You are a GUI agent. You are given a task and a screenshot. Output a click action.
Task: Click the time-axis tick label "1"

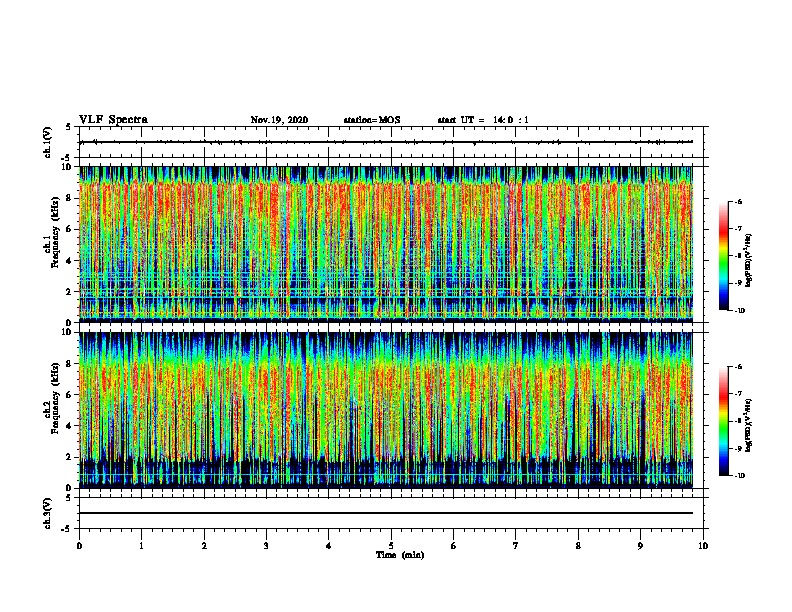(x=141, y=545)
